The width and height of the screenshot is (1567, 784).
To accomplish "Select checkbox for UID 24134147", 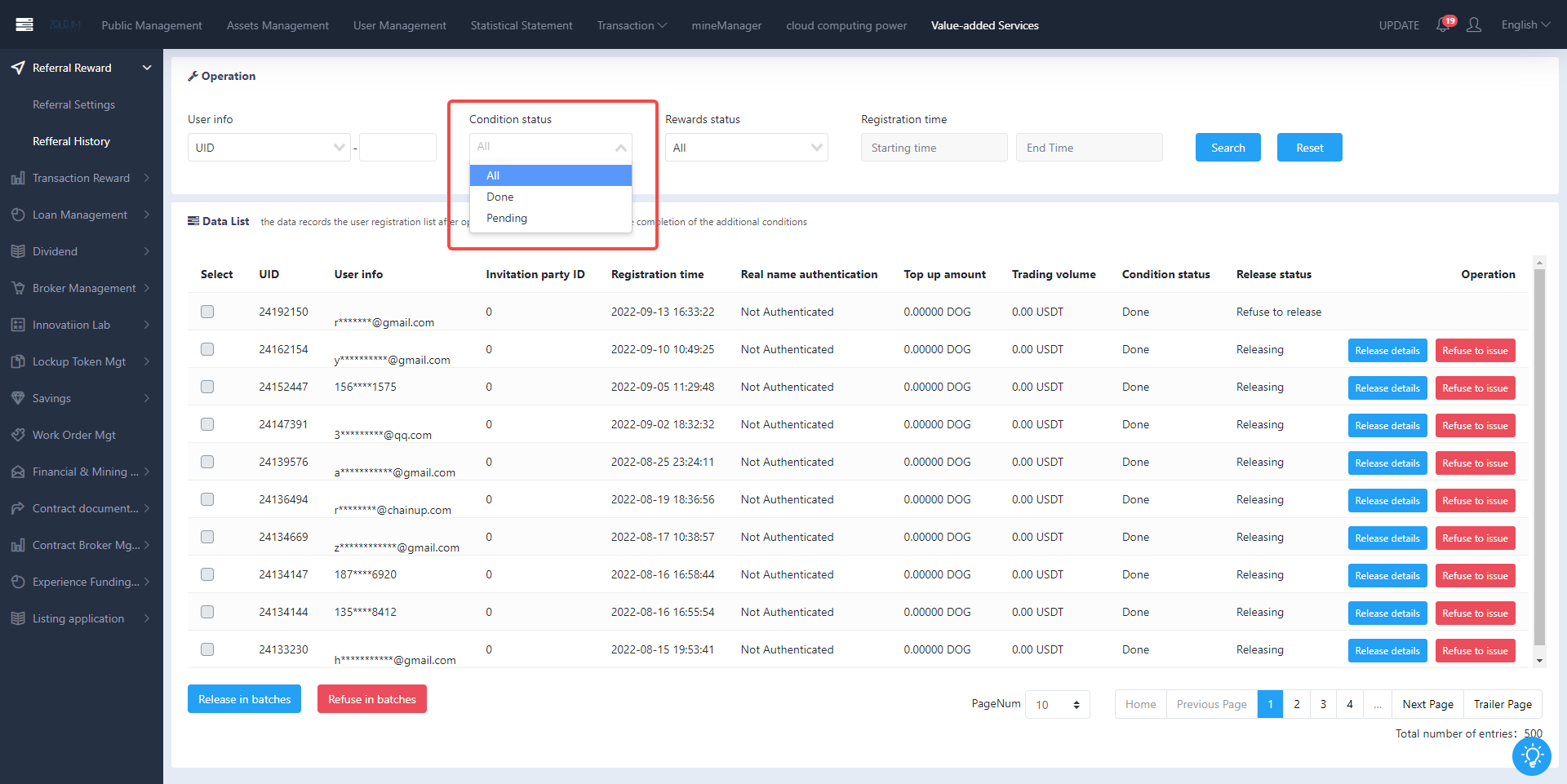I will pyautogui.click(x=207, y=574).
